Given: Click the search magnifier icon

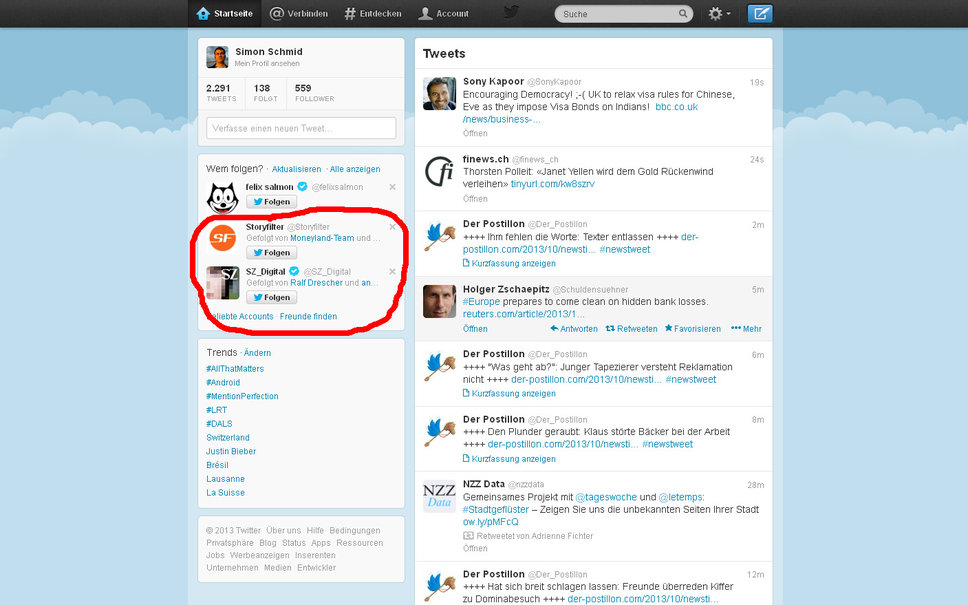Looking at the screenshot, I should click(683, 15).
